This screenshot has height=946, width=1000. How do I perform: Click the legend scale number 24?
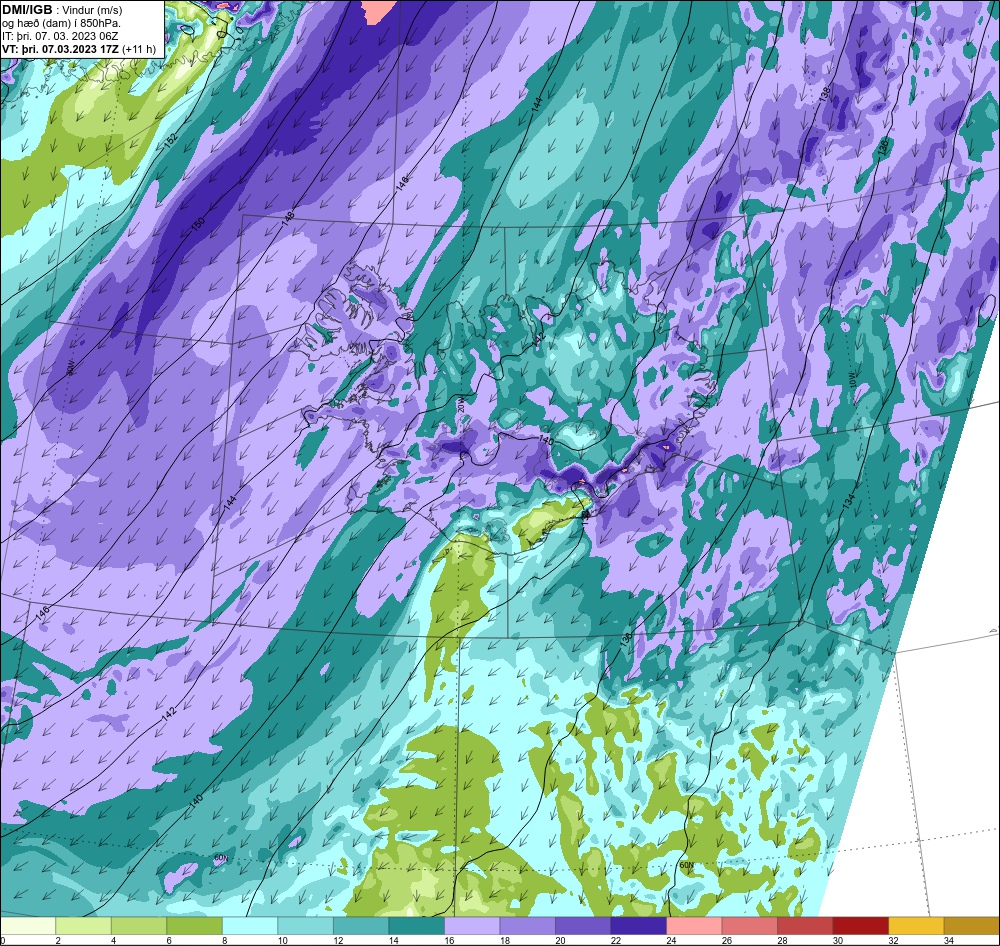(x=671, y=940)
